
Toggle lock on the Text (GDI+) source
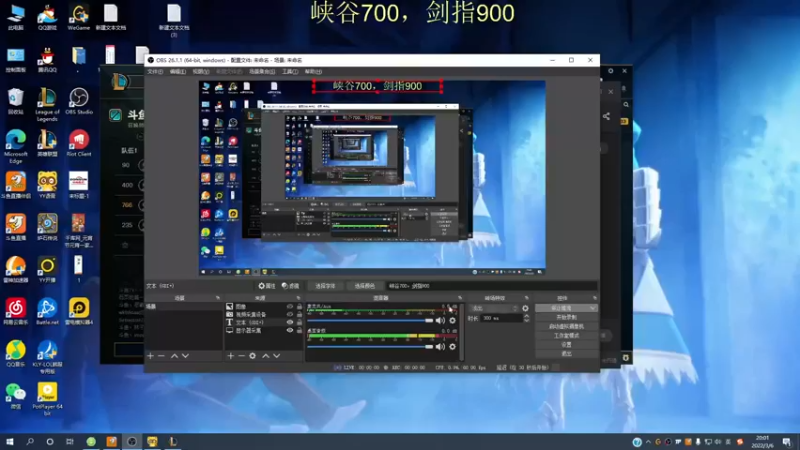coord(299,322)
